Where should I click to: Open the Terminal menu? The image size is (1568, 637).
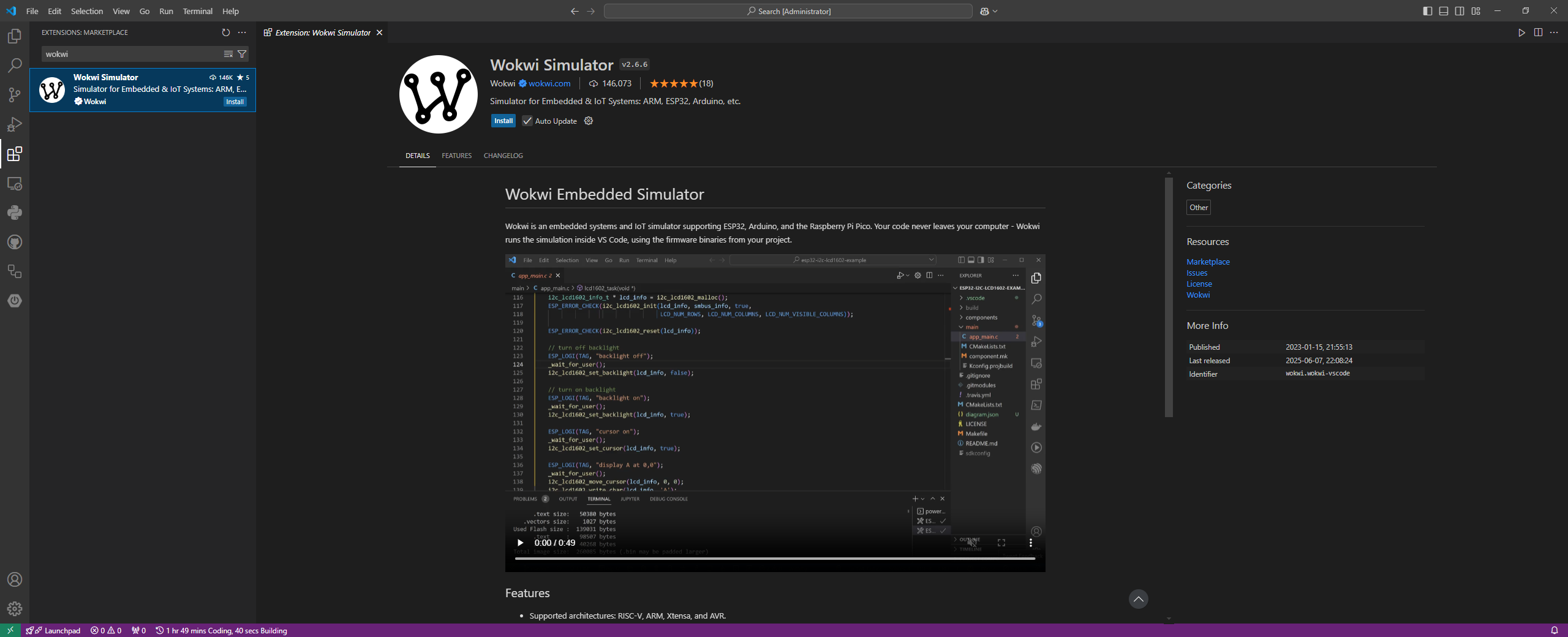click(x=197, y=11)
